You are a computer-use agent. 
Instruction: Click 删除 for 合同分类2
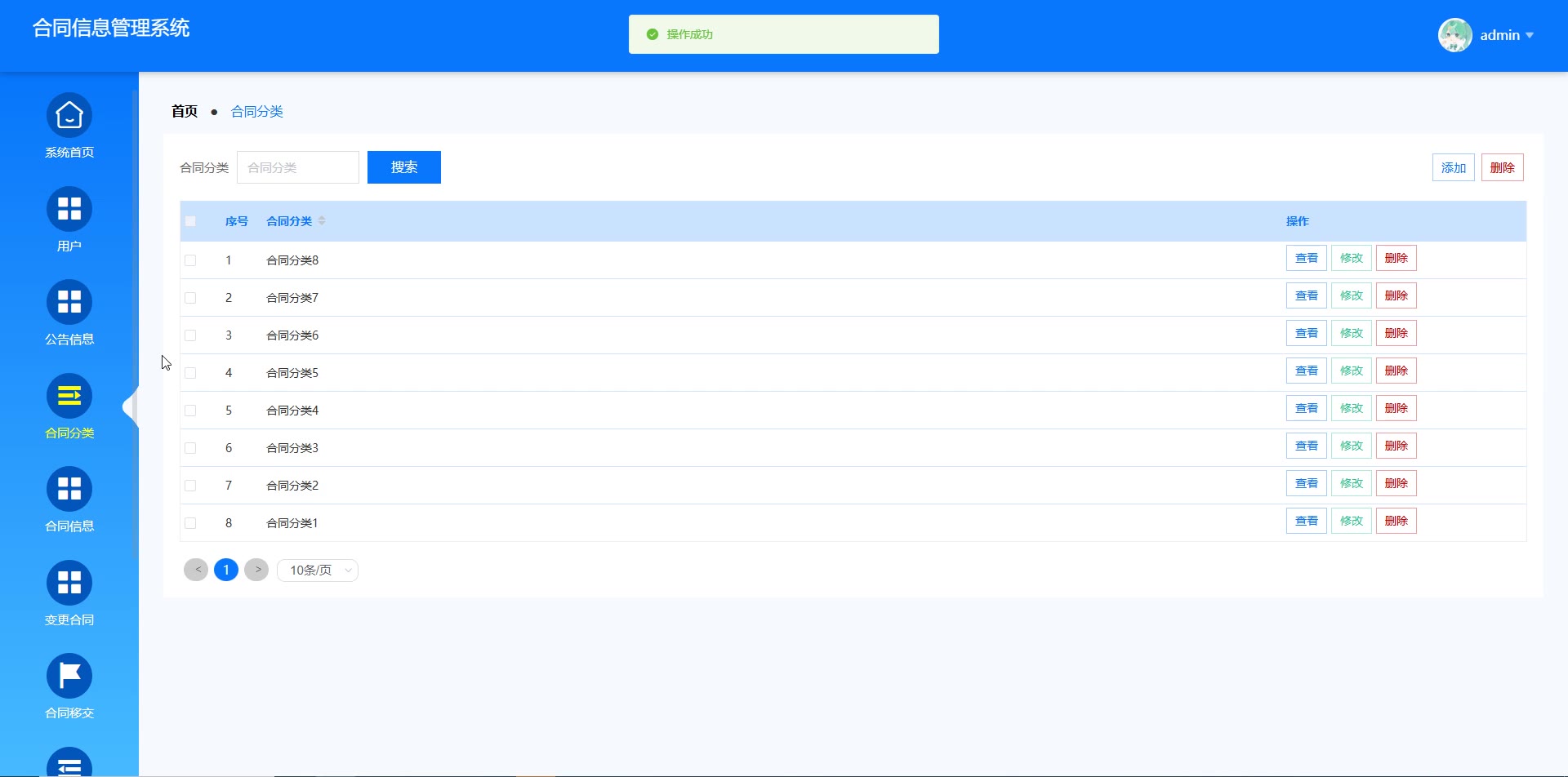[1396, 483]
